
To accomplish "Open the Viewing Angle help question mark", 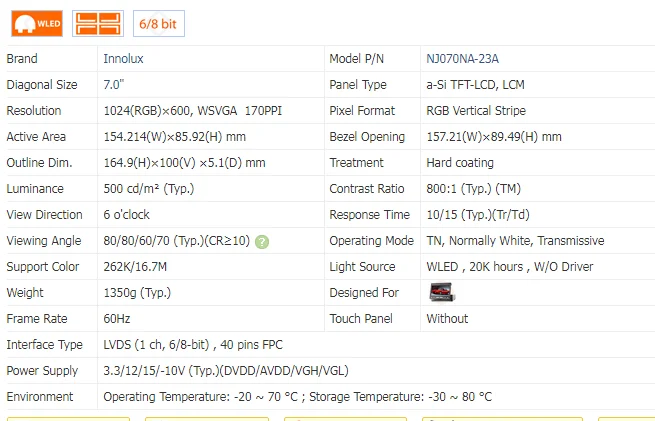I will [x=262, y=242].
